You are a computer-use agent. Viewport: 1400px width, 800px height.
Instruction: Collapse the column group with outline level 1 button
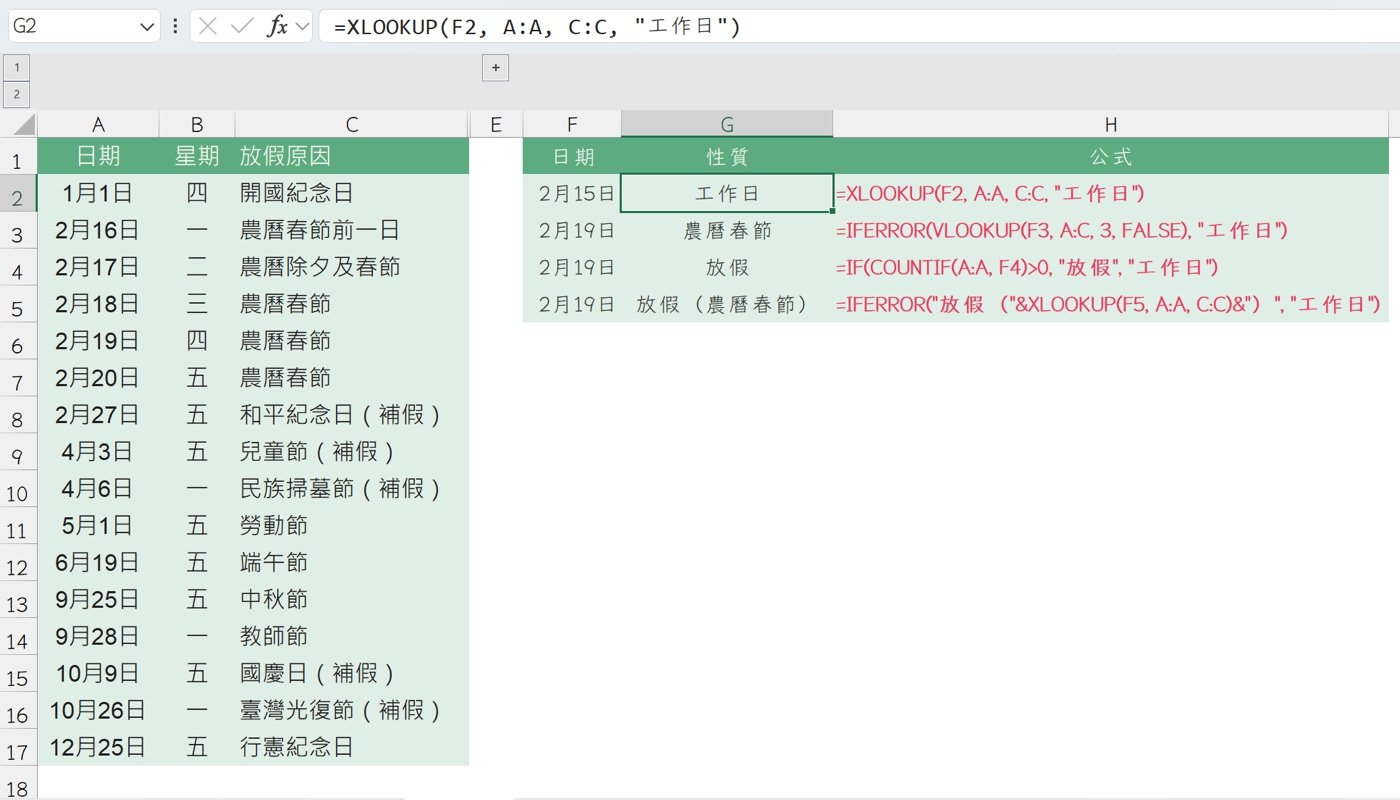[x=17, y=66]
